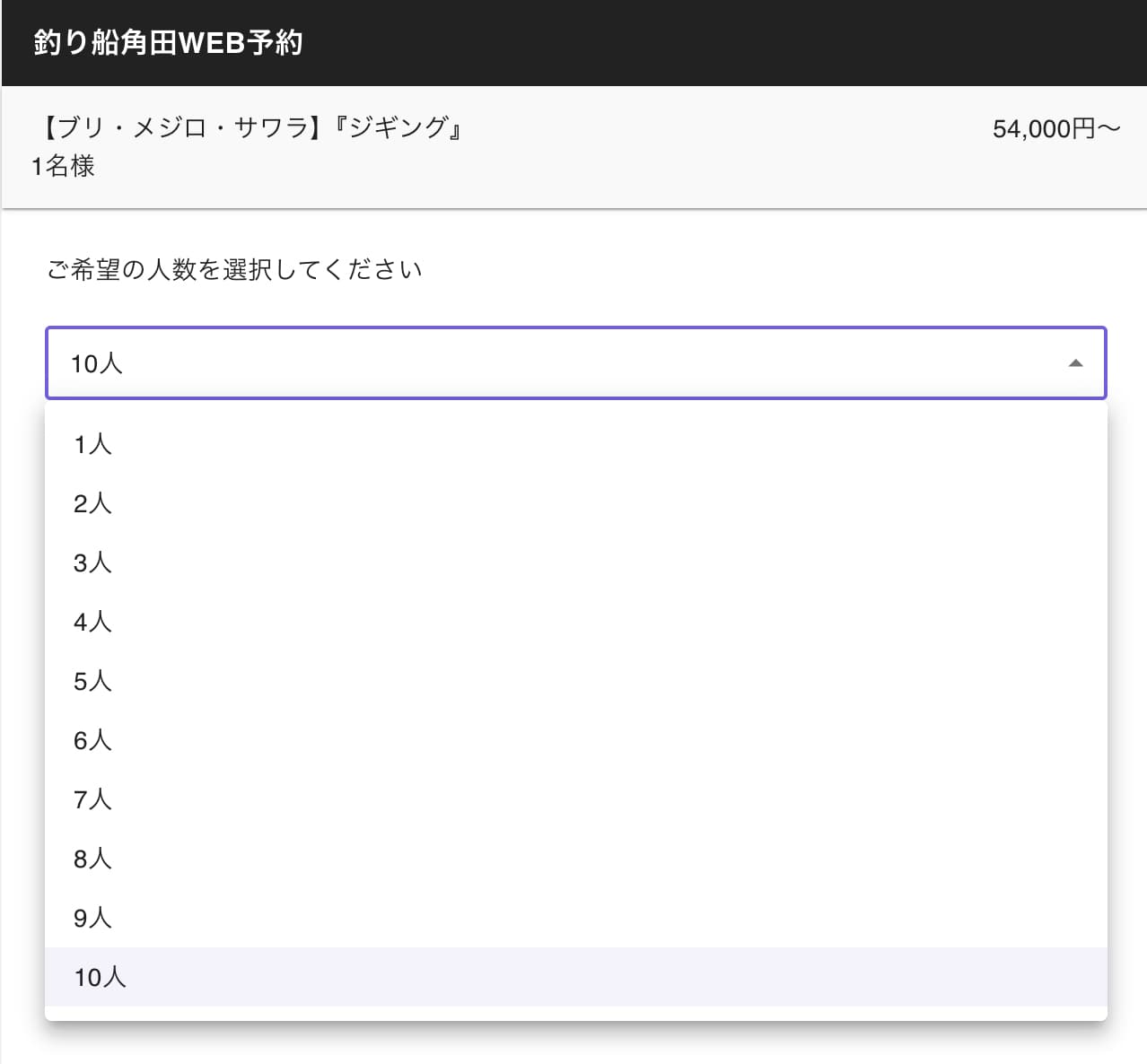Image resolution: width=1147 pixels, height=1064 pixels.
Task: Select the 4人 option
Action: point(93,622)
